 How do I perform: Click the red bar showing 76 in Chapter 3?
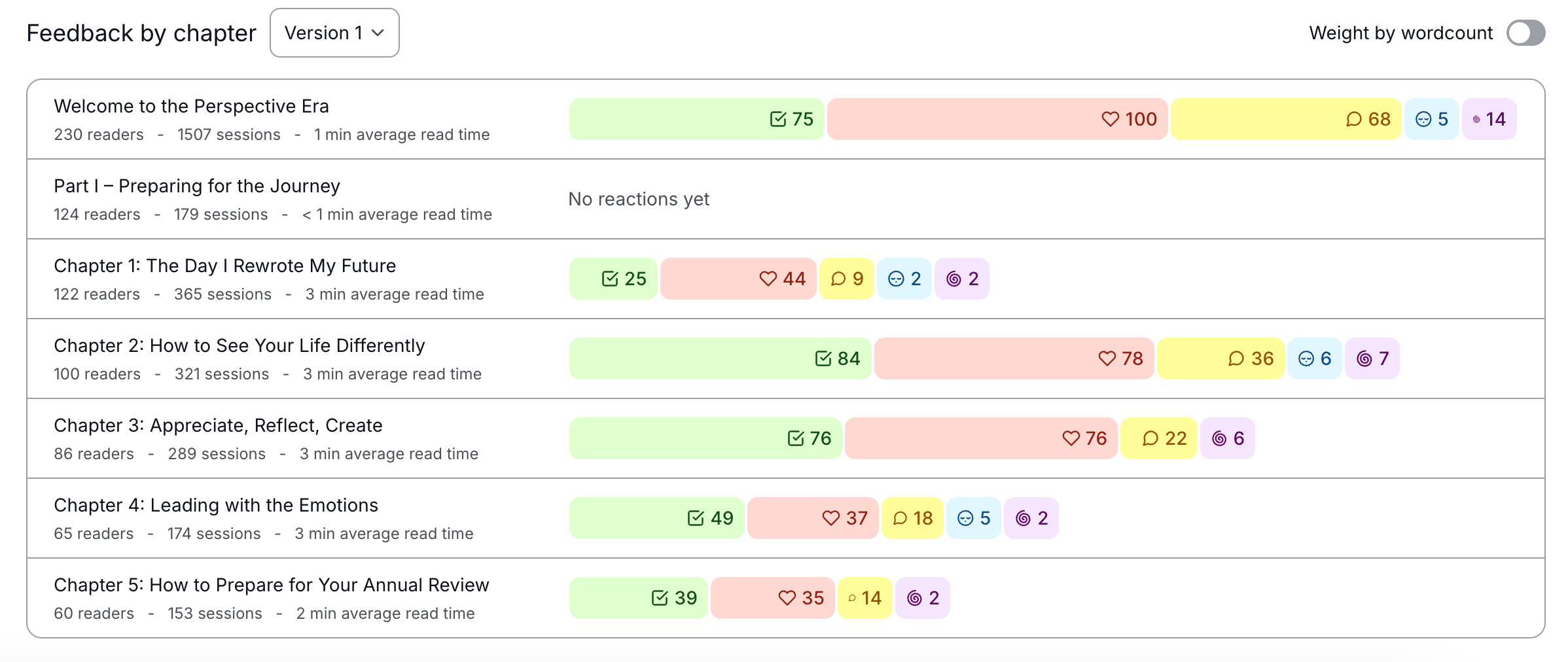click(980, 438)
